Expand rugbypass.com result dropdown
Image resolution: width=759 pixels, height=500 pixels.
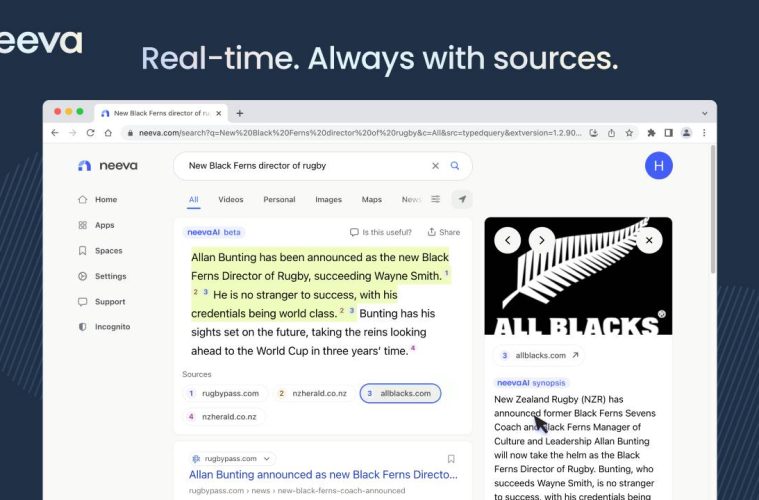click(x=267, y=458)
